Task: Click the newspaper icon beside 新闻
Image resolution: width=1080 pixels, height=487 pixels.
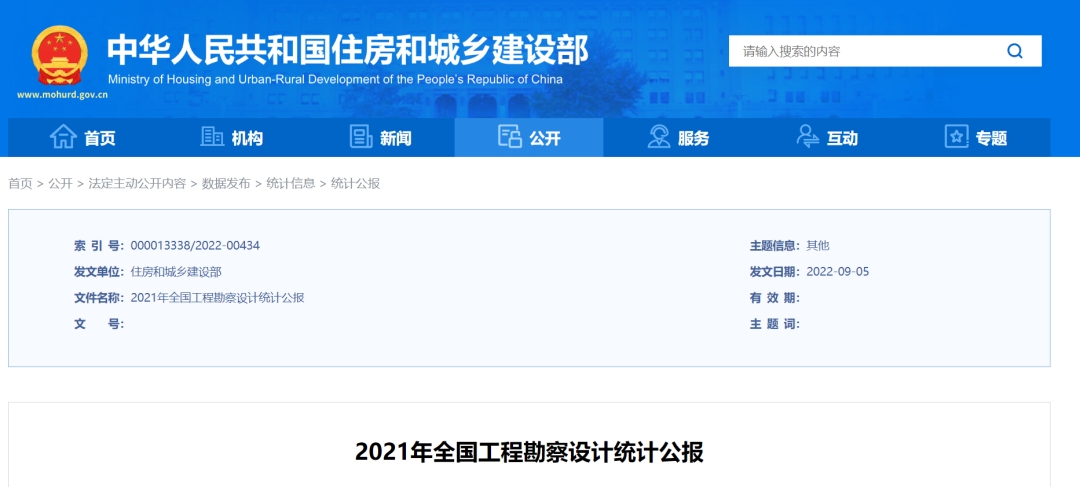Action: (x=361, y=137)
